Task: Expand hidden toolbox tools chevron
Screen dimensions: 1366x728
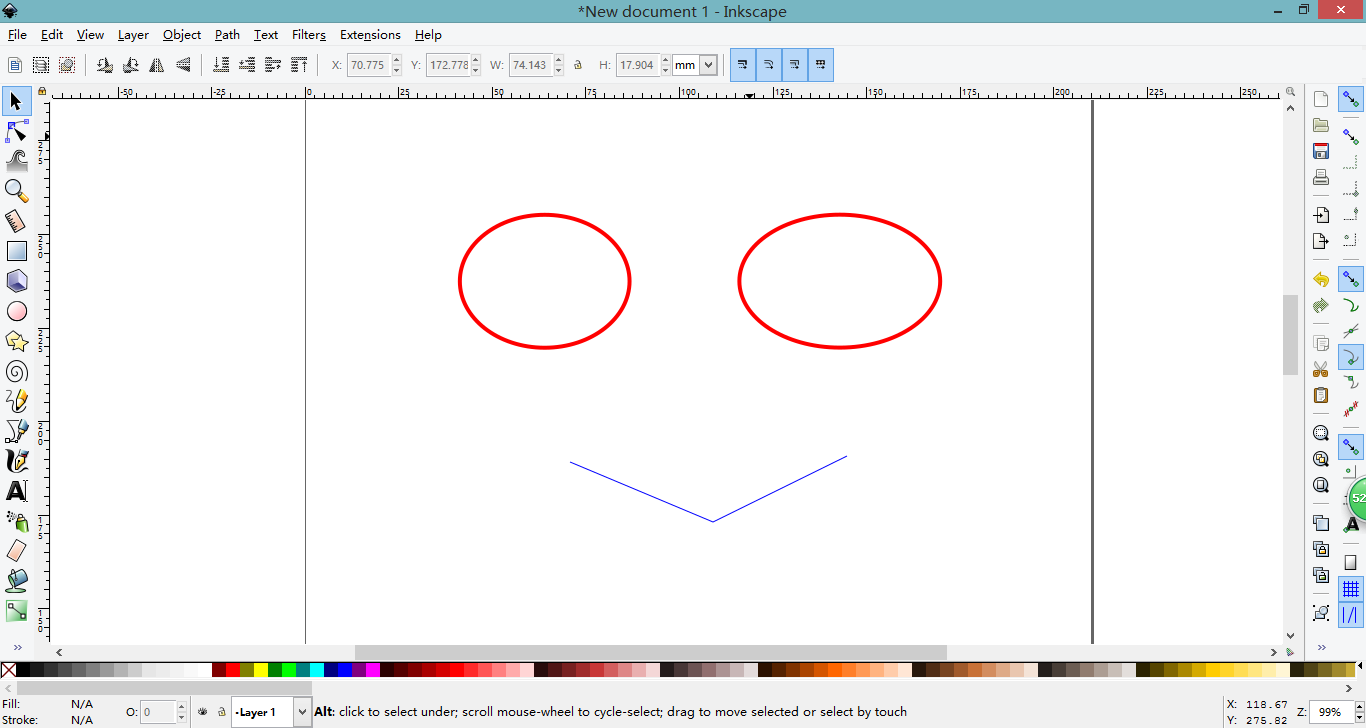Action: [x=17, y=648]
